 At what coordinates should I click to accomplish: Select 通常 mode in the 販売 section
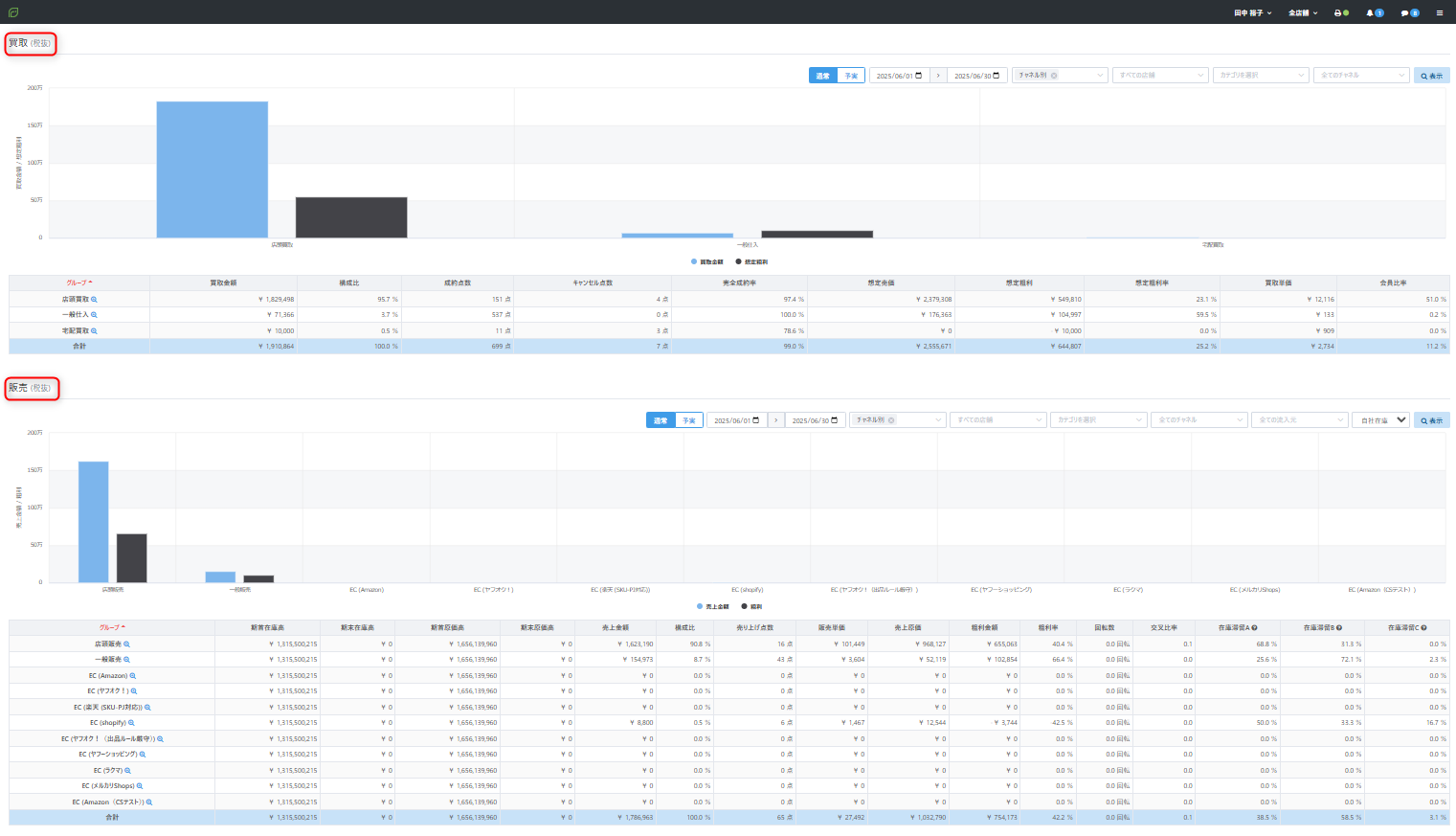661,420
